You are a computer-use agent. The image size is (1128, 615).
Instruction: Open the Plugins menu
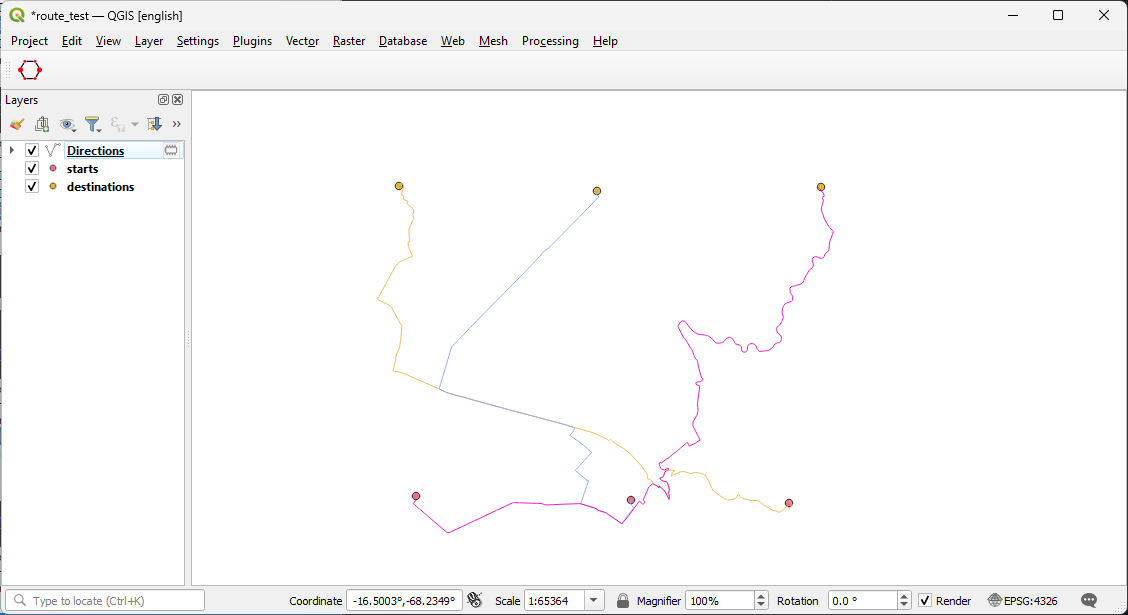[253, 41]
